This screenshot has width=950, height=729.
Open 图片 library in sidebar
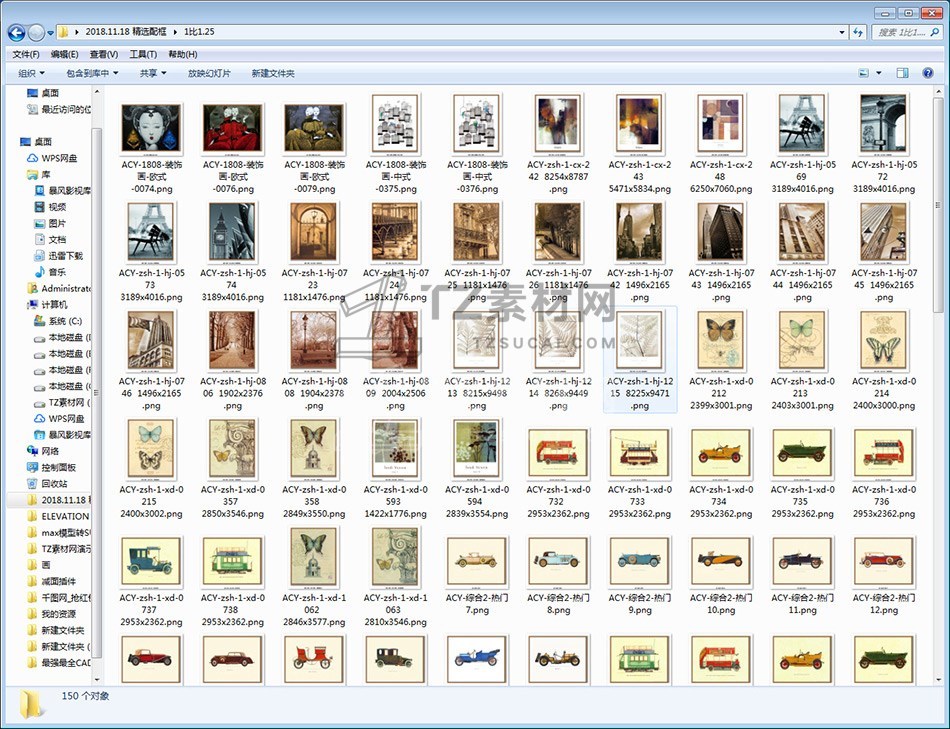(x=51, y=224)
